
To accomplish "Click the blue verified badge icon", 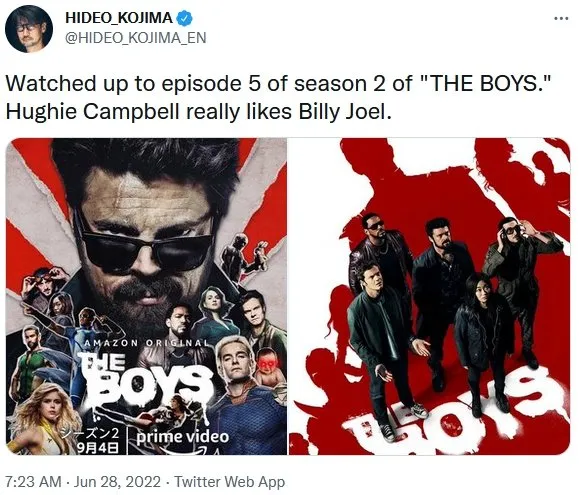I will tap(184, 18).
